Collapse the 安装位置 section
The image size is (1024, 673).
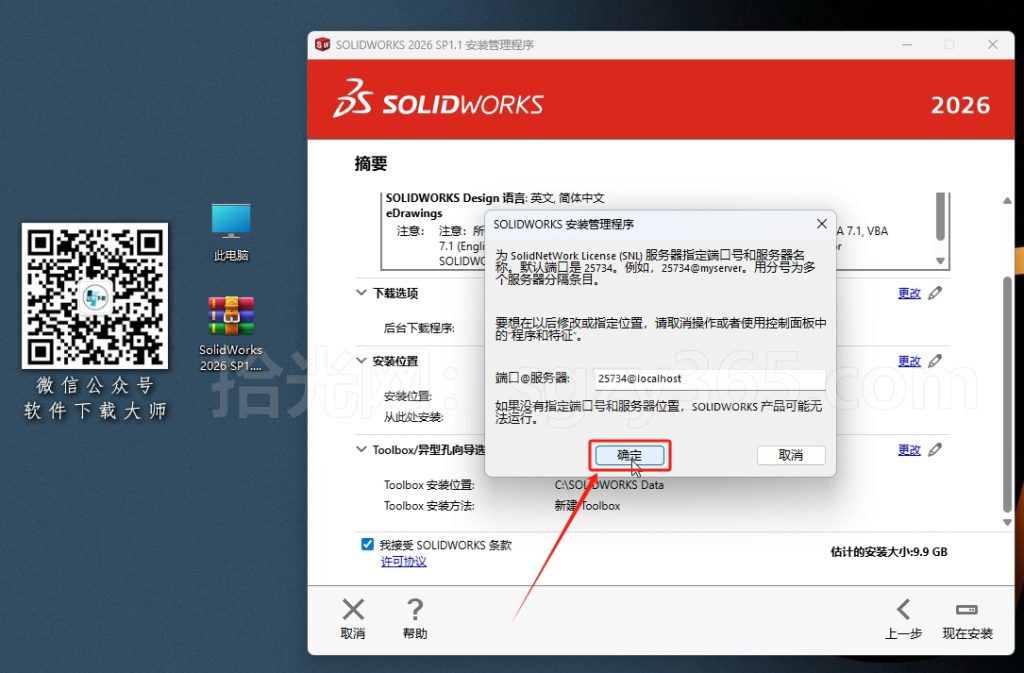[361, 361]
